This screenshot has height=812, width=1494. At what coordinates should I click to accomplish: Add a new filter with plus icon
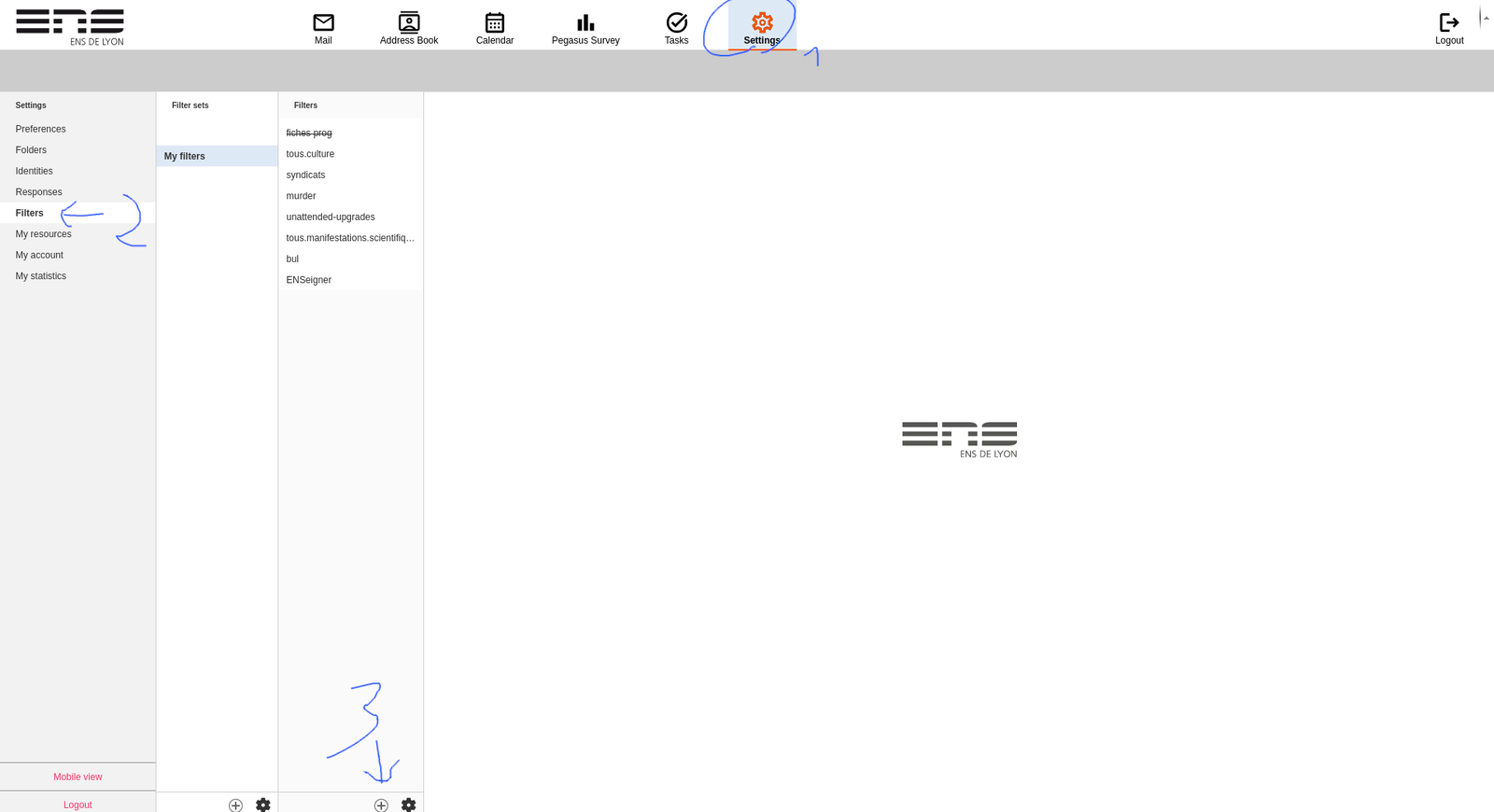[x=381, y=805]
